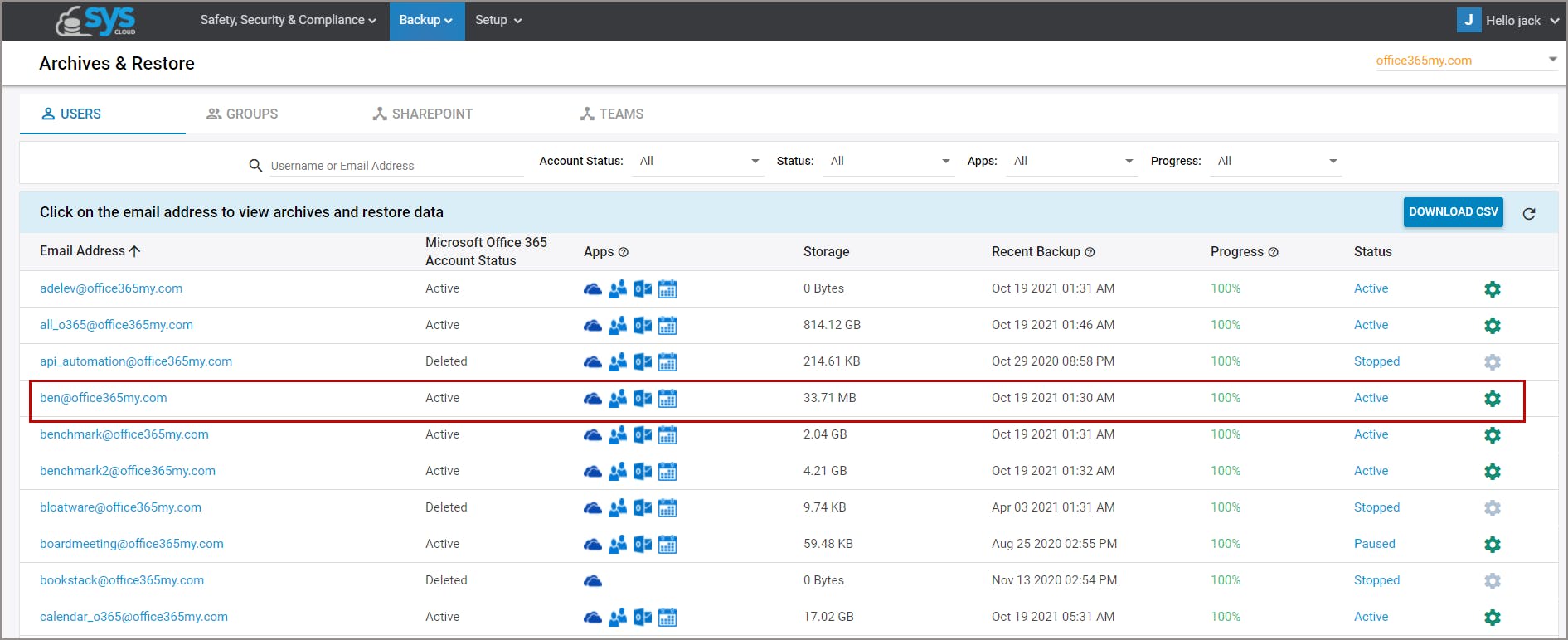Click Outlook icon in adelev row
This screenshot has height=640, width=1568.
(643, 289)
